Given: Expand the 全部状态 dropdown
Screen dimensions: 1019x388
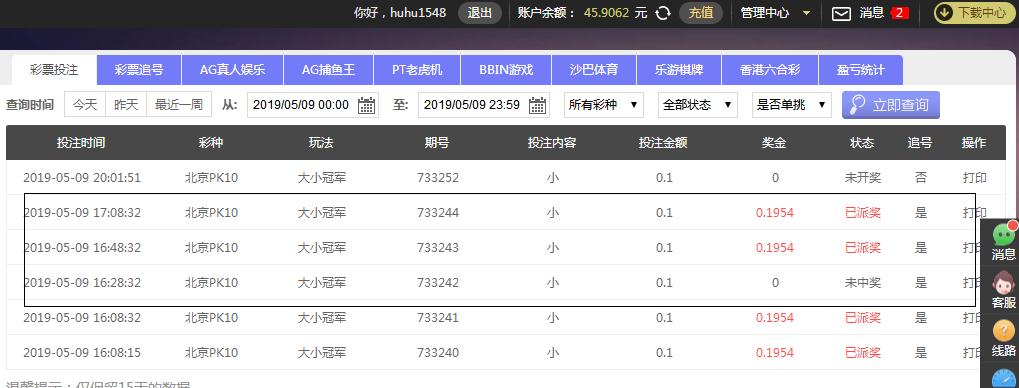Looking at the screenshot, I should coord(698,105).
